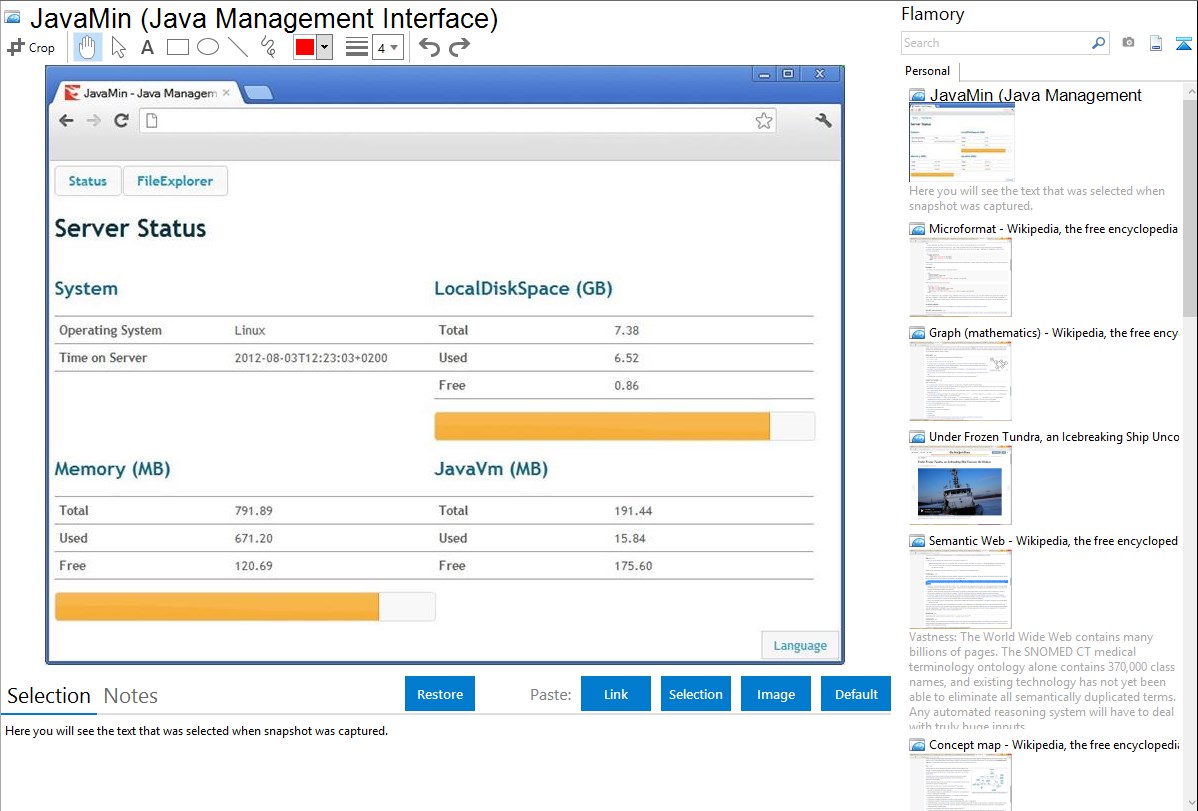Click the Image paste button
The height and width of the screenshot is (811, 1198).
coord(776,694)
